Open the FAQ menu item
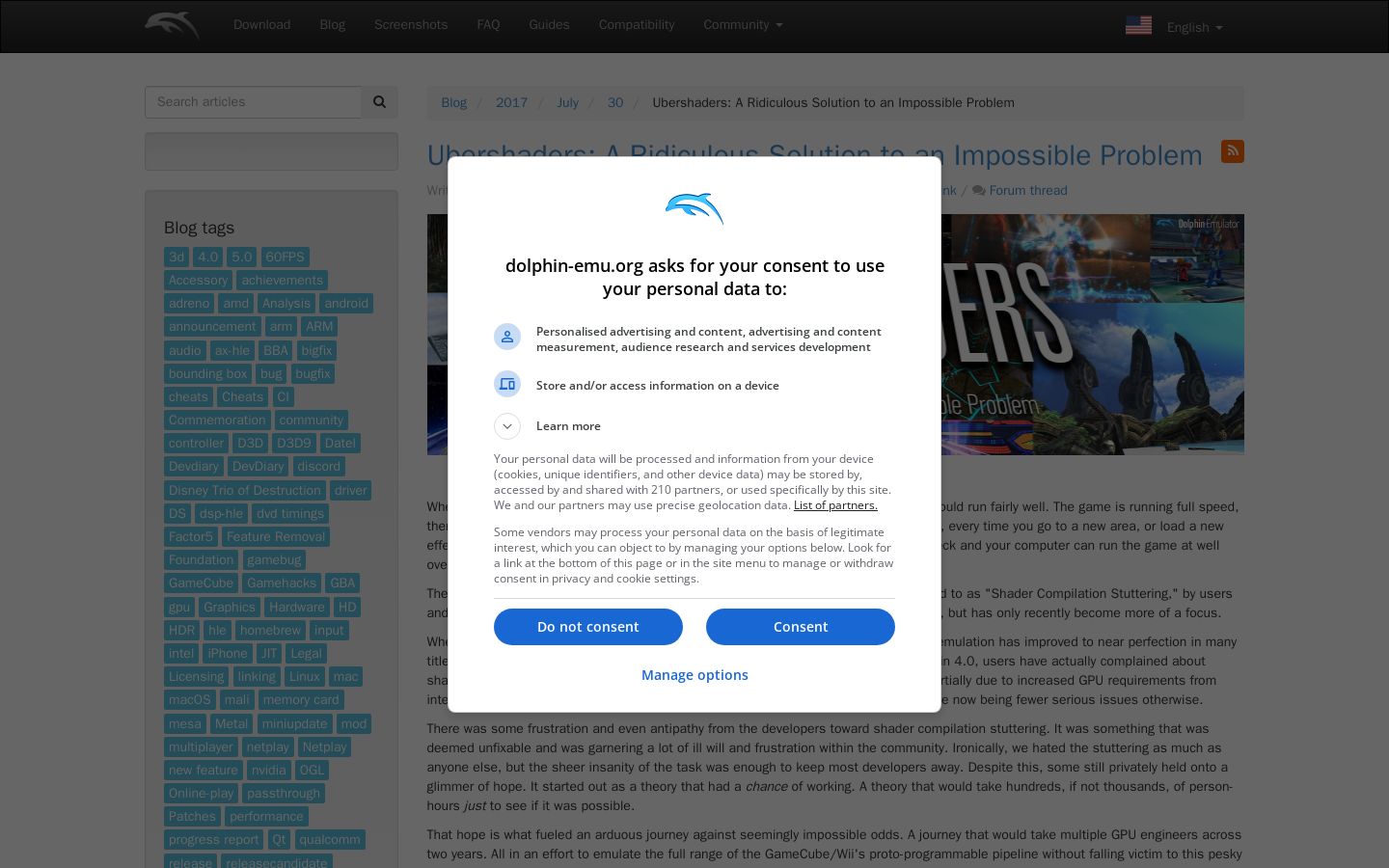1389x868 pixels. [488, 25]
